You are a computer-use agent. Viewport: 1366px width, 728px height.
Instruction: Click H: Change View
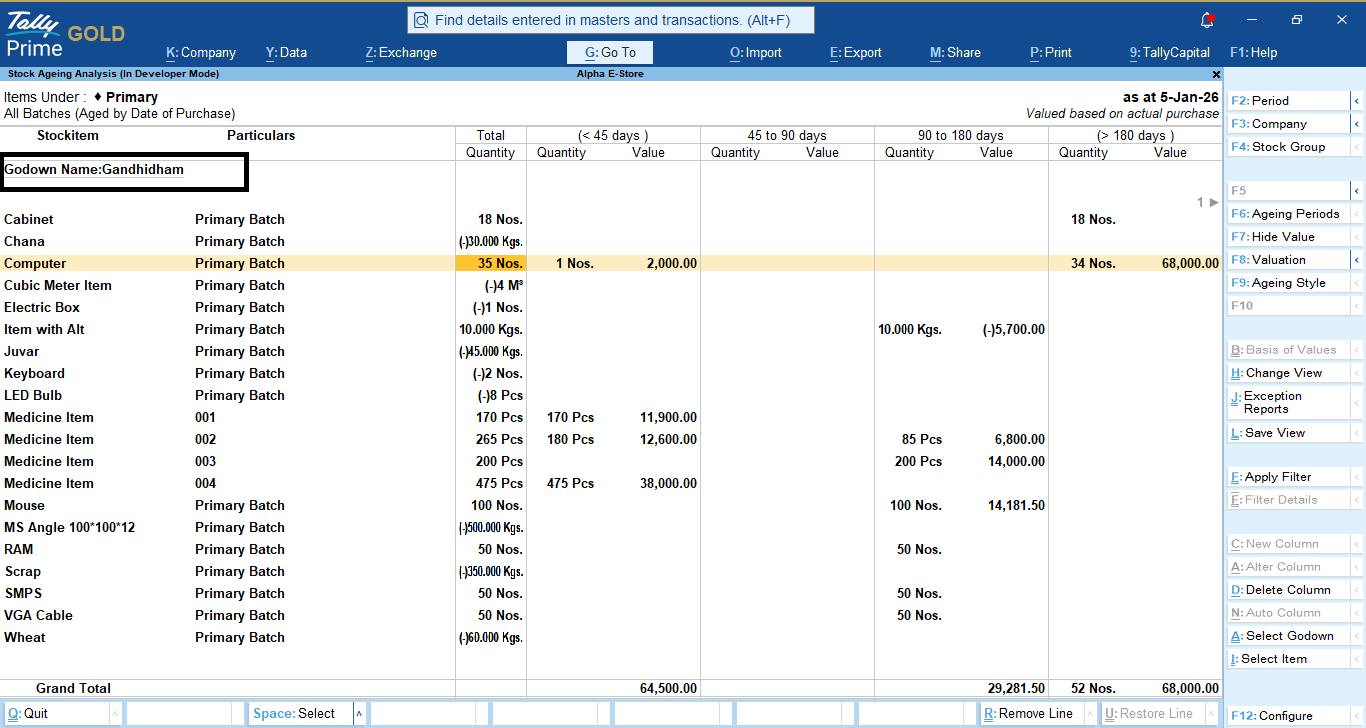(x=1288, y=373)
